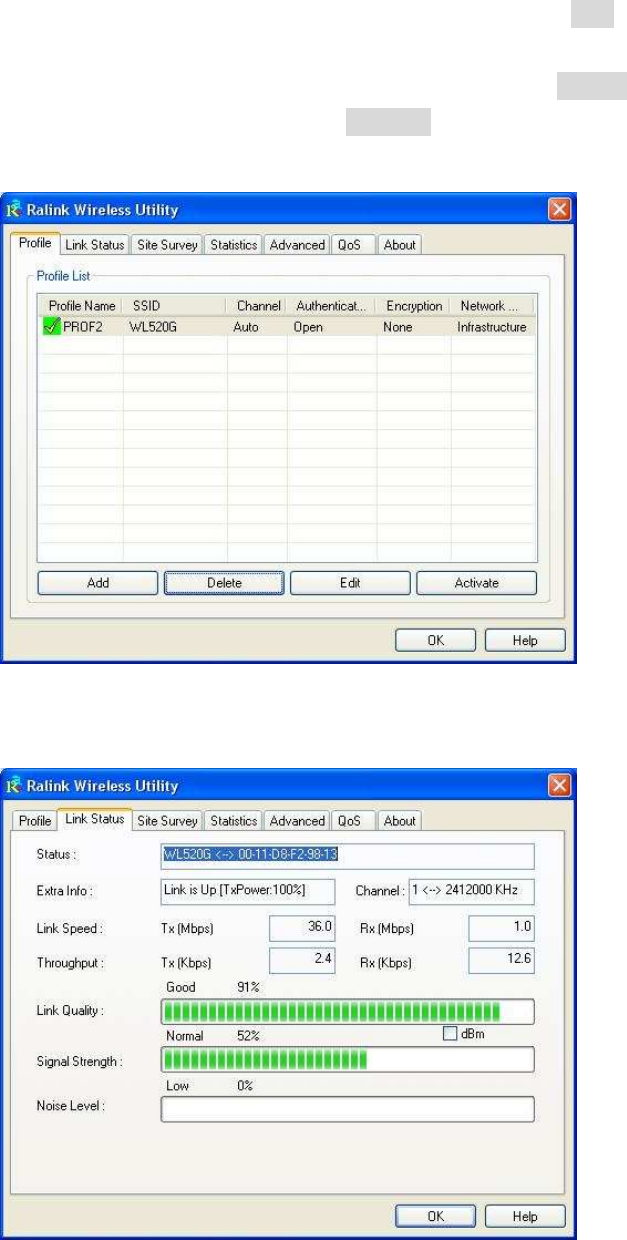Open the Statistics tab in the lower window
627x1240 pixels.
click(235, 821)
